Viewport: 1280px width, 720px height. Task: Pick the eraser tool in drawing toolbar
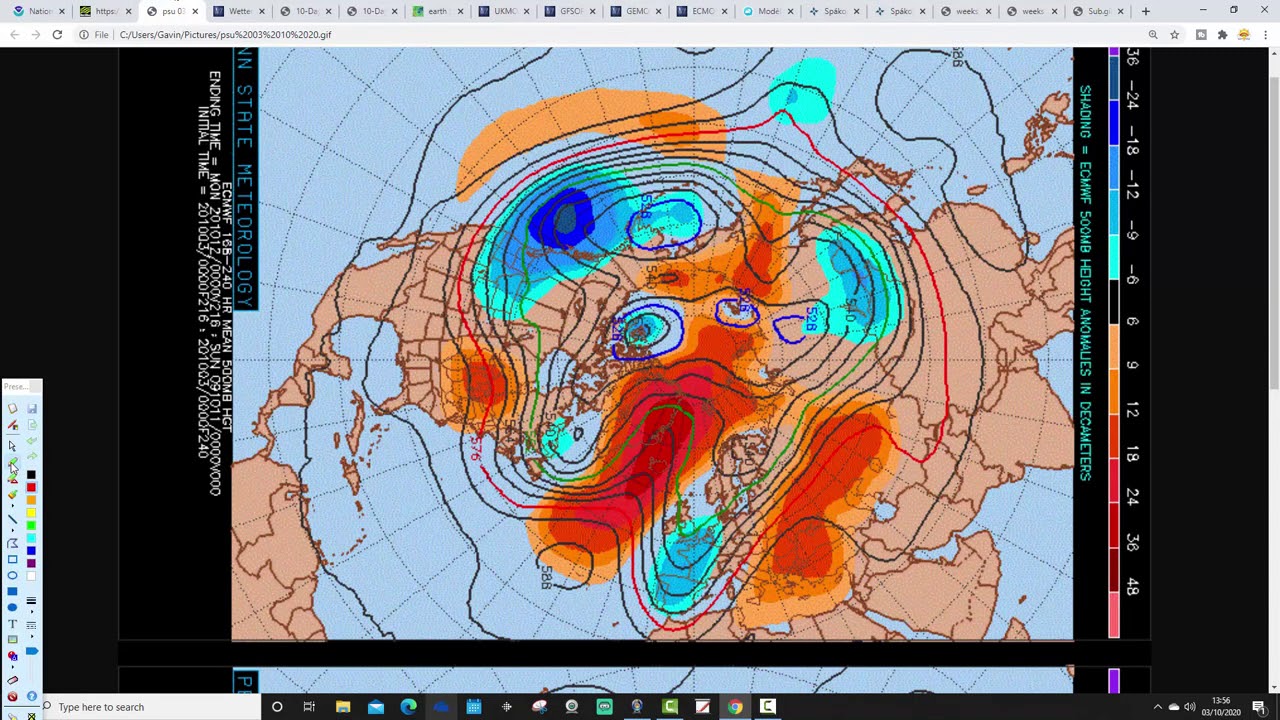pos(12,680)
